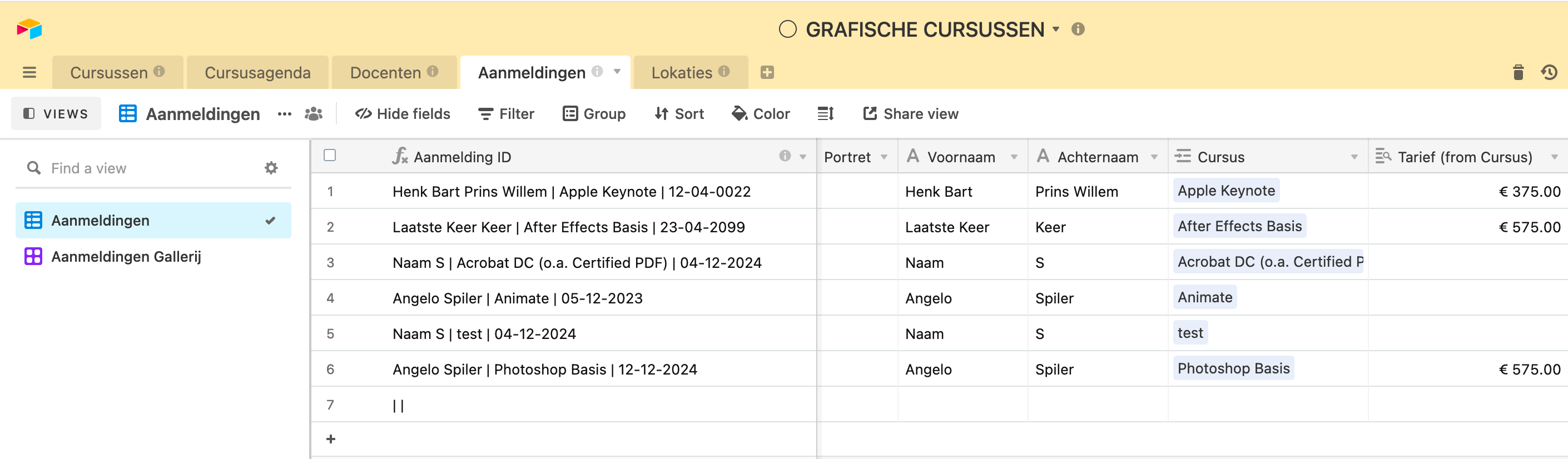Select the Voornaam cell 'Henk Bart'

[x=963, y=192]
